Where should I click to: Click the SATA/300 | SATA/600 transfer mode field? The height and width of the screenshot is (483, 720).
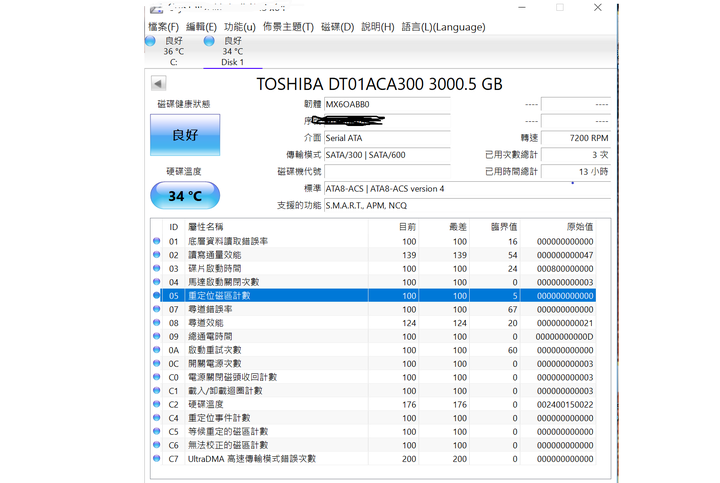pos(387,155)
